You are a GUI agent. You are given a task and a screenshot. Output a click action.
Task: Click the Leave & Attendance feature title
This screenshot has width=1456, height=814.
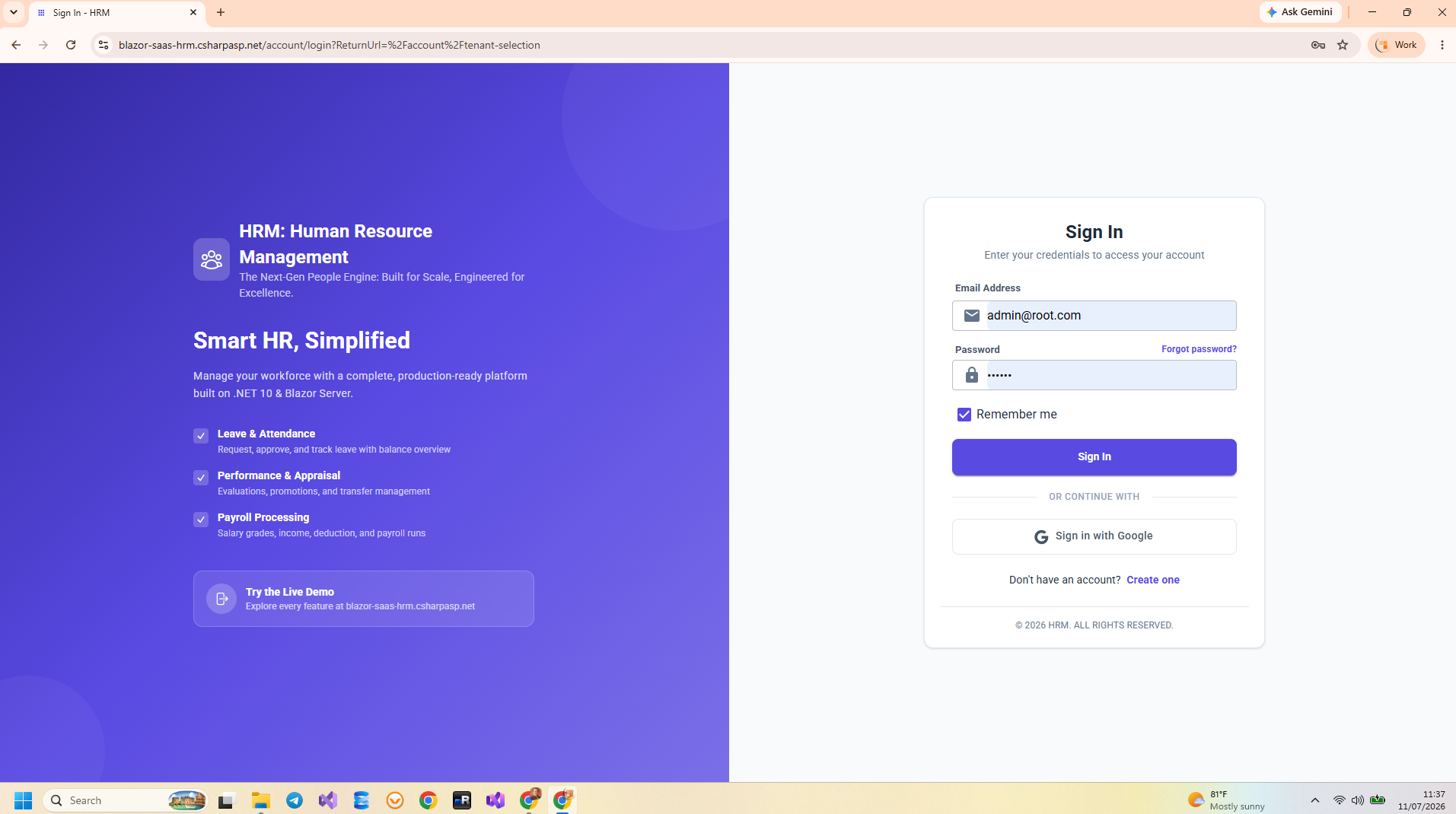pyautogui.click(x=266, y=434)
